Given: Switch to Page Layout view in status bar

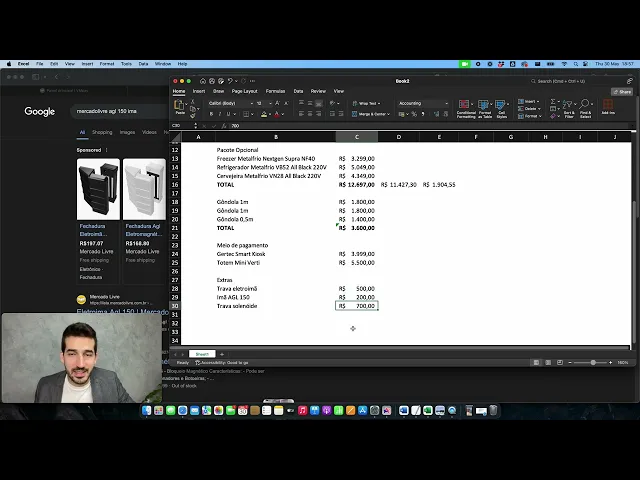Looking at the screenshot, I should (548, 362).
